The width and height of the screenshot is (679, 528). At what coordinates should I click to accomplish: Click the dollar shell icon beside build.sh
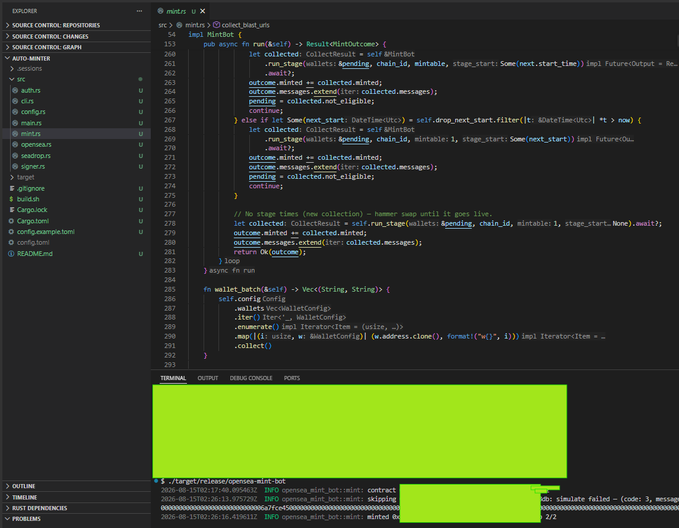(11, 199)
